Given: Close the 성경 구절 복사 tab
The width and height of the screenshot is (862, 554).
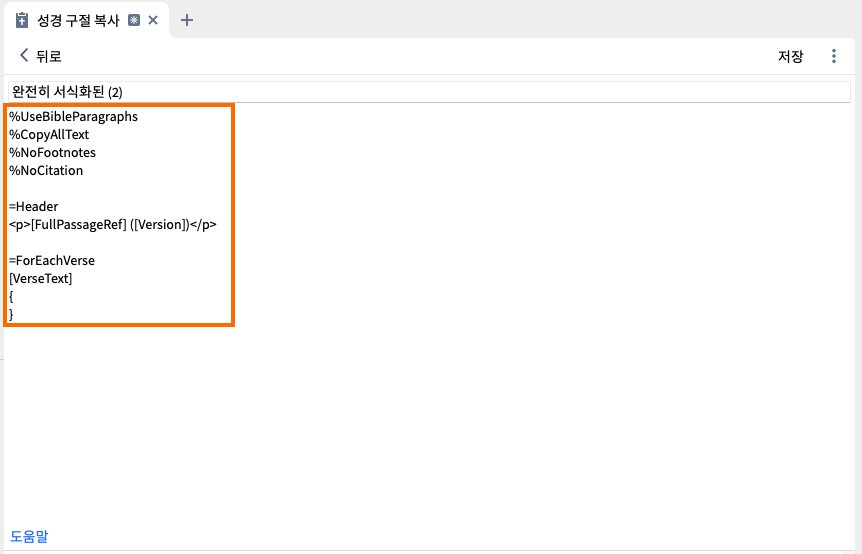Looking at the screenshot, I should (x=153, y=20).
